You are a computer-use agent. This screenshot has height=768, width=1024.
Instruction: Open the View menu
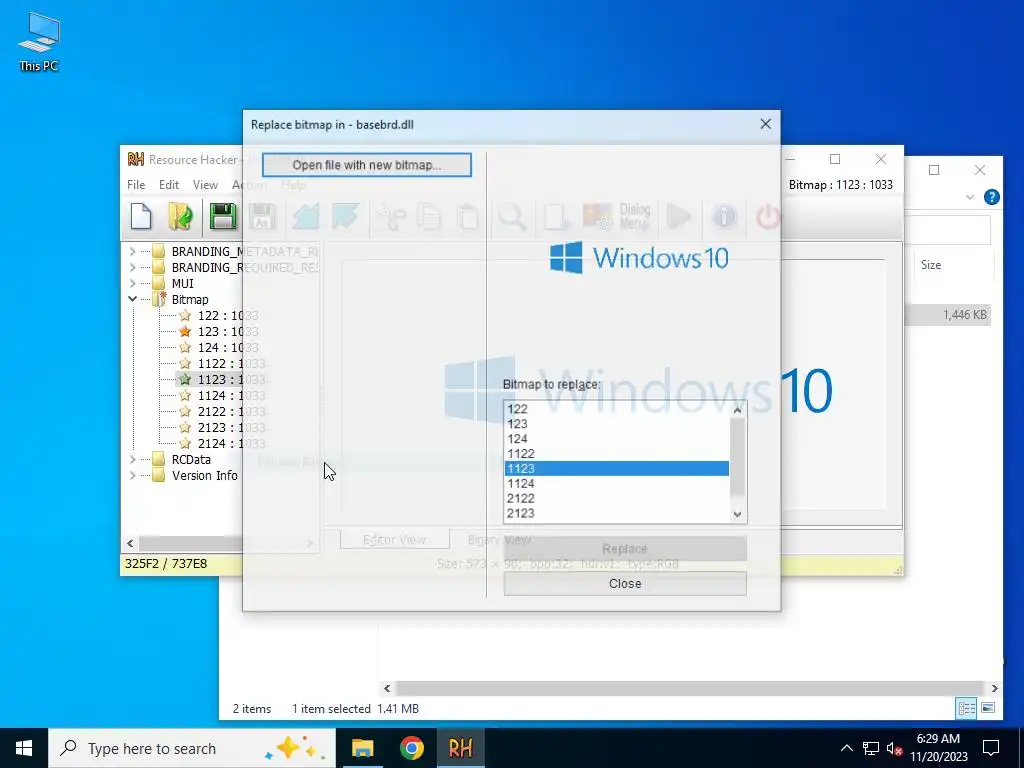205,185
